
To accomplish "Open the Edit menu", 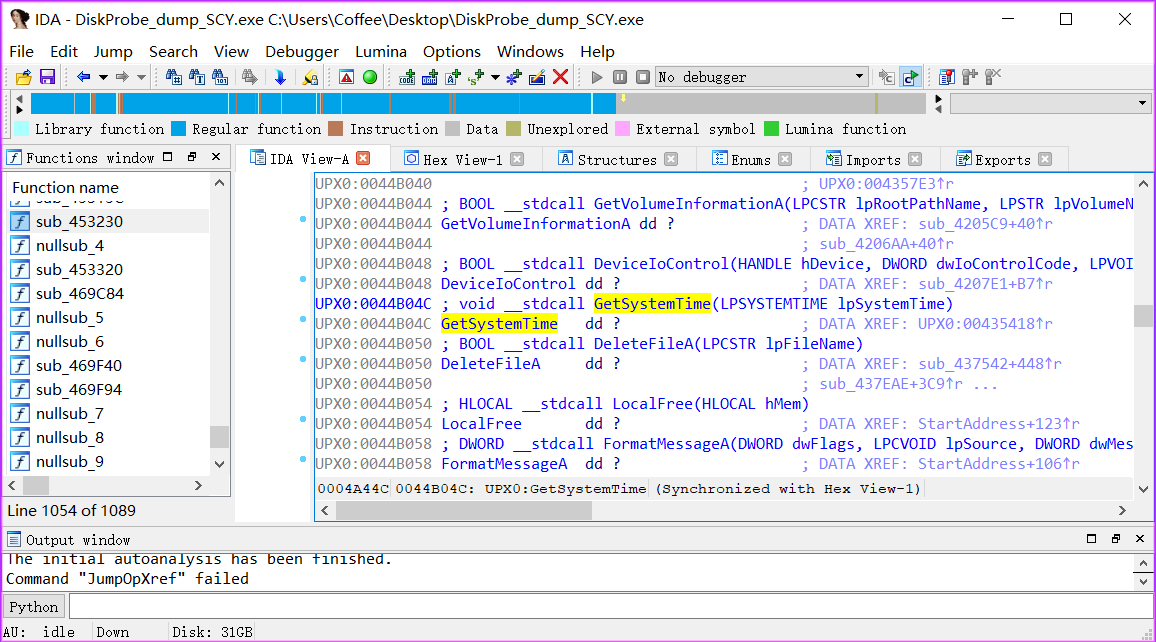I will coord(63,52).
